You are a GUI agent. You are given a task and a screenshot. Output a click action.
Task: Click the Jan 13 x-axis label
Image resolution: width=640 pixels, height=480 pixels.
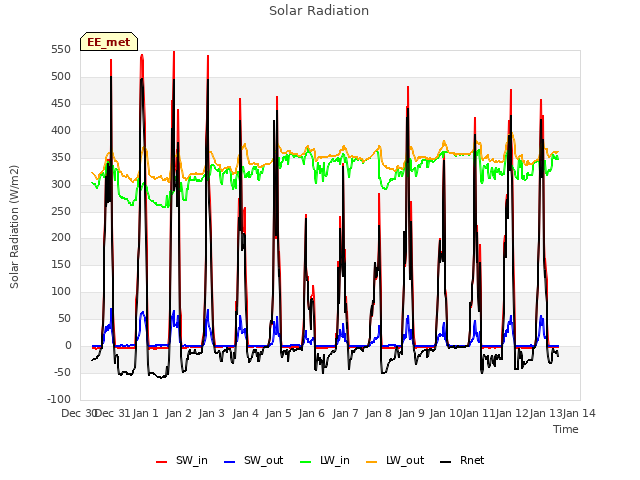click(546, 413)
